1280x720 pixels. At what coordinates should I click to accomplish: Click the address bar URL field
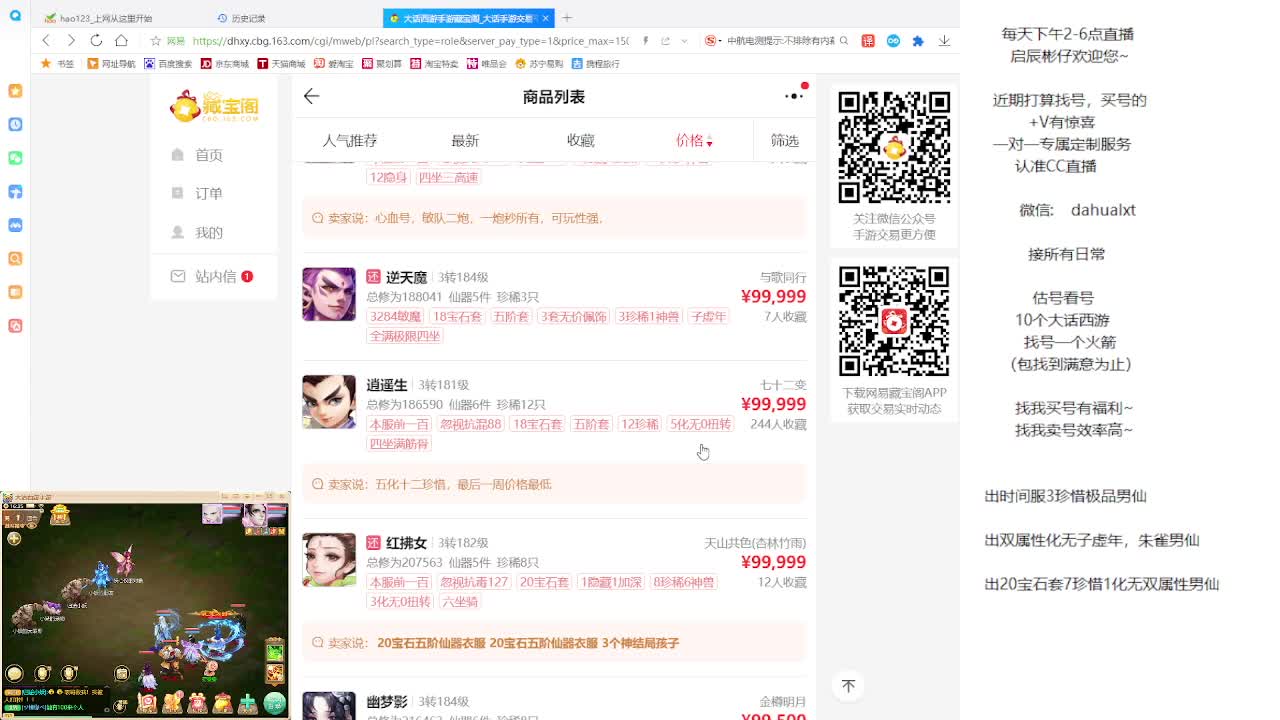coord(410,41)
